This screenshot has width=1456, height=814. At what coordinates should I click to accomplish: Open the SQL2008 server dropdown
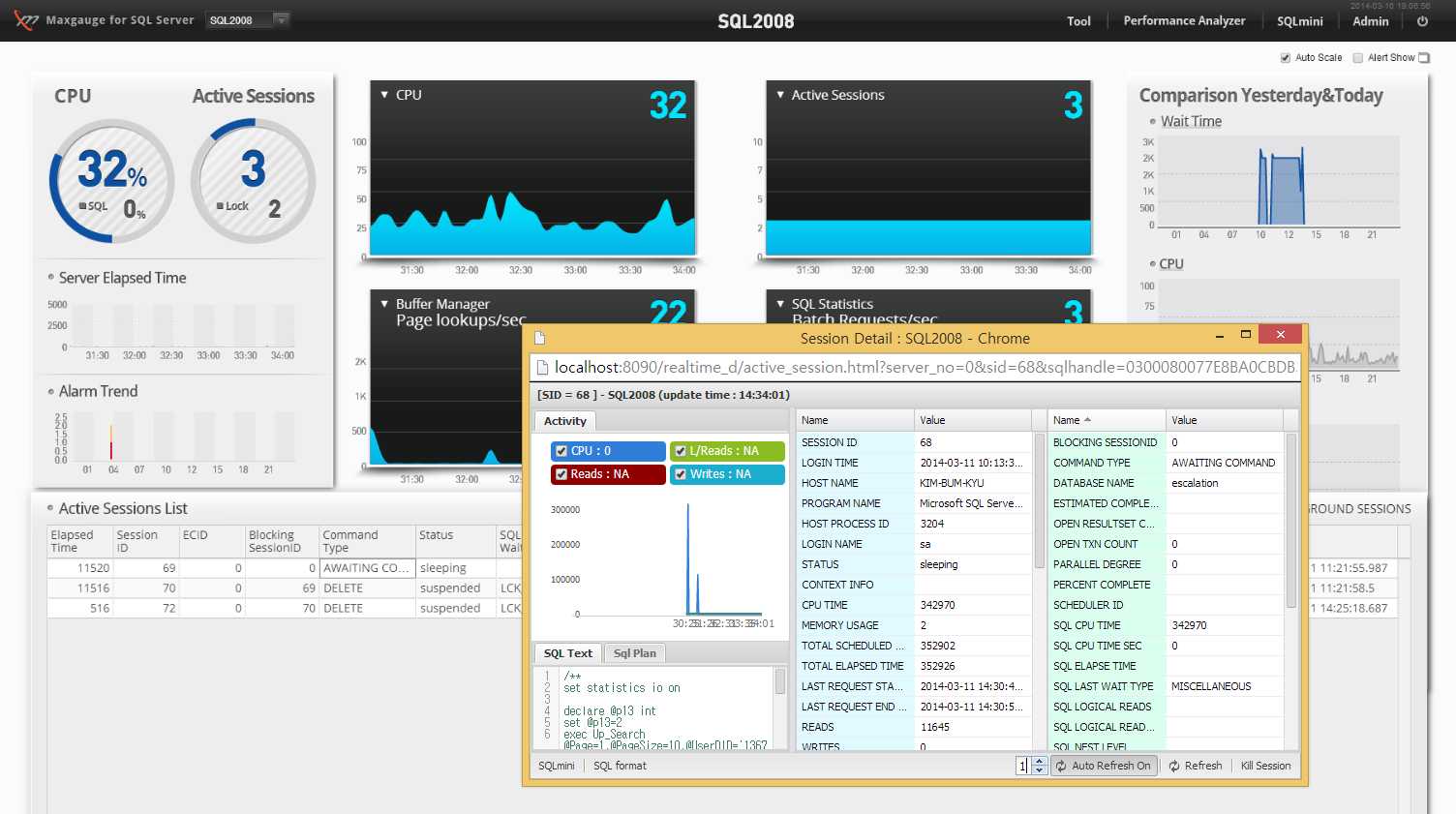pyautogui.click(x=247, y=20)
